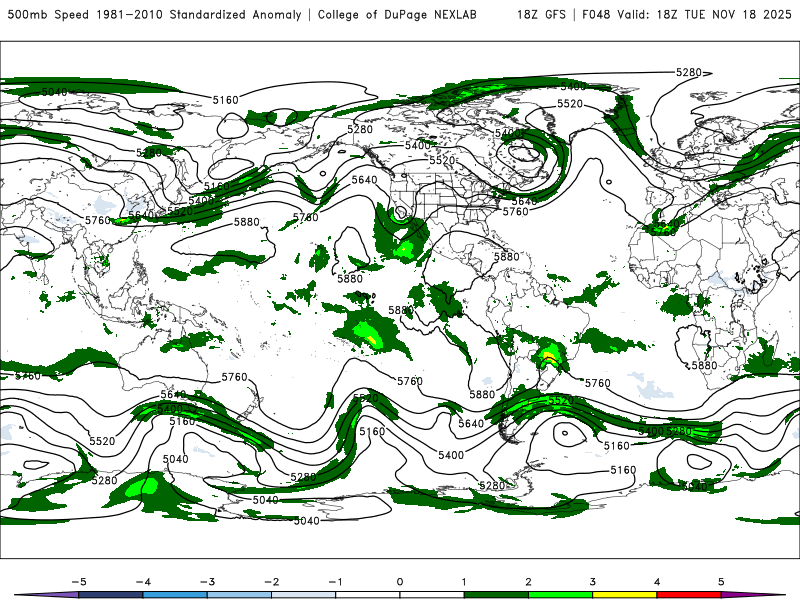The width and height of the screenshot is (800, 600).
Task: Click the '4' legend tick label
Action: point(657,582)
